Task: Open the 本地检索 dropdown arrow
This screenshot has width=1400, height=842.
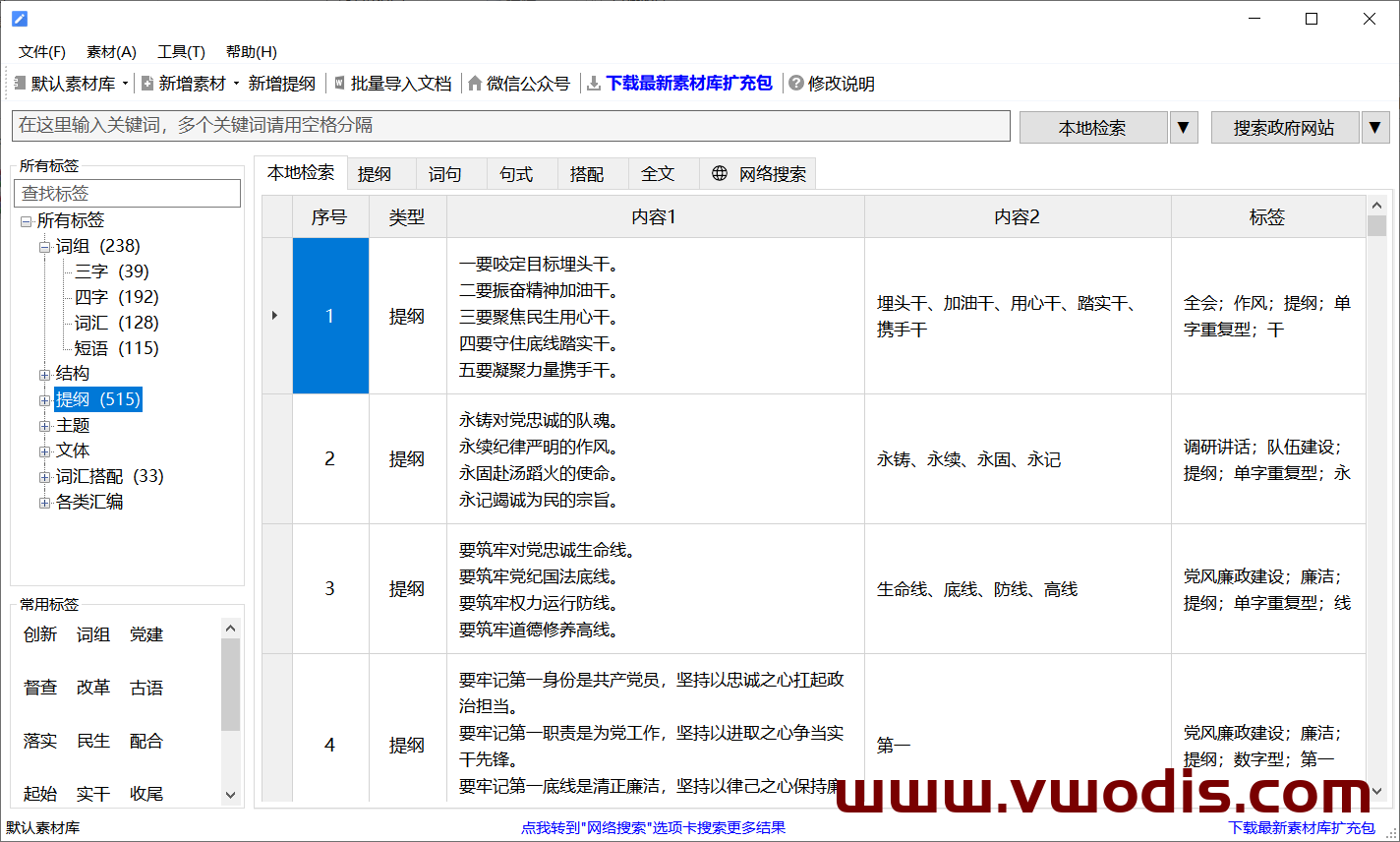Action: (1184, 127)
